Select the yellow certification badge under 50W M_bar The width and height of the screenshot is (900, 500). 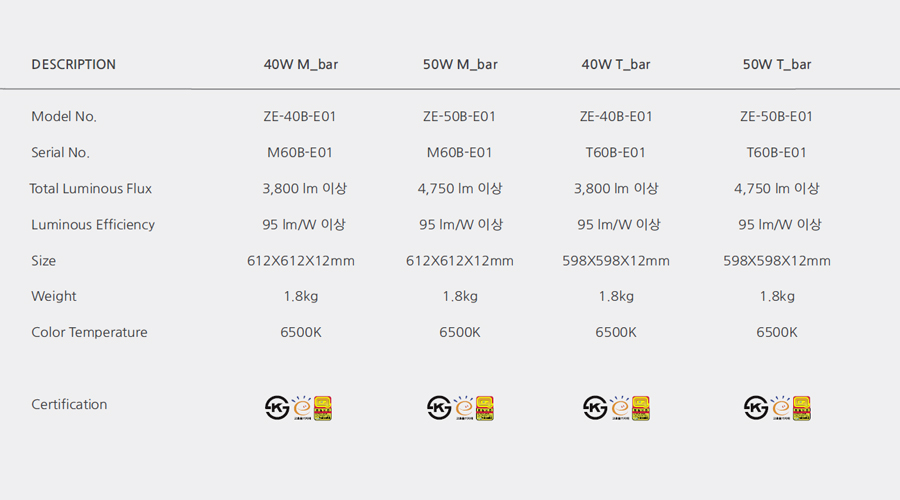[485, 408]
